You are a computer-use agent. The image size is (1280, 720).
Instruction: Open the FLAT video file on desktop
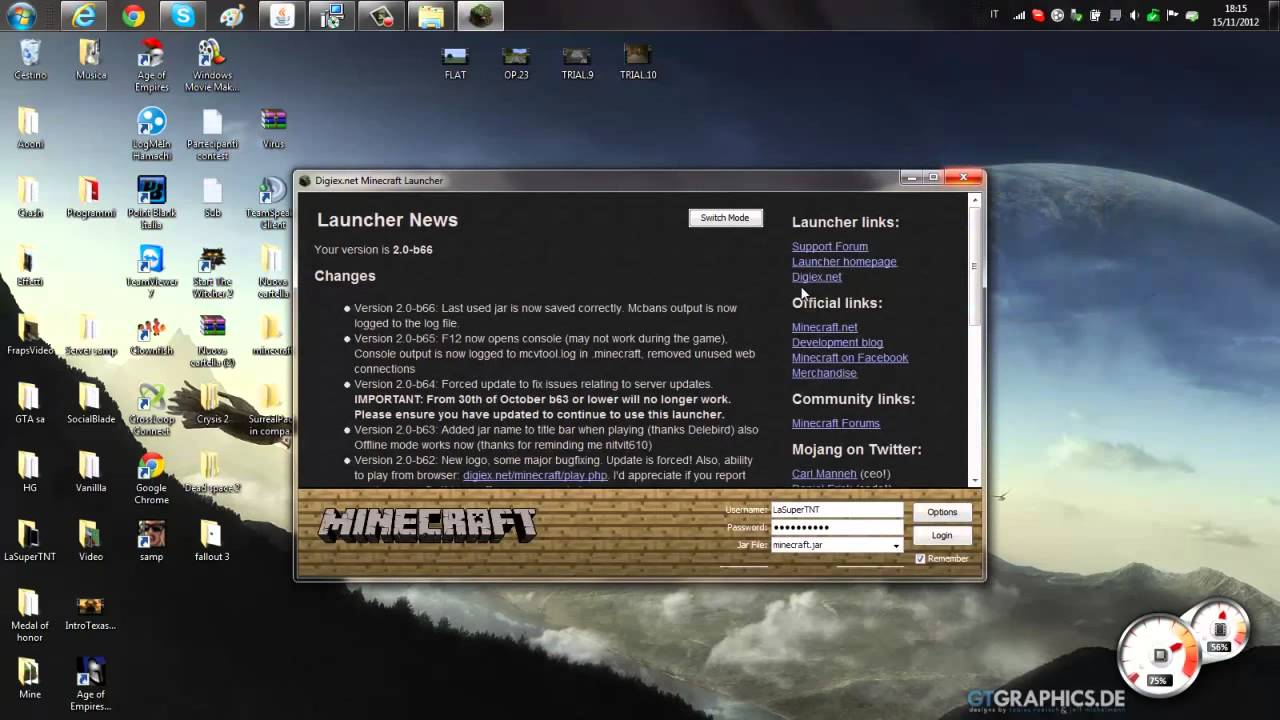pos(455,62)
